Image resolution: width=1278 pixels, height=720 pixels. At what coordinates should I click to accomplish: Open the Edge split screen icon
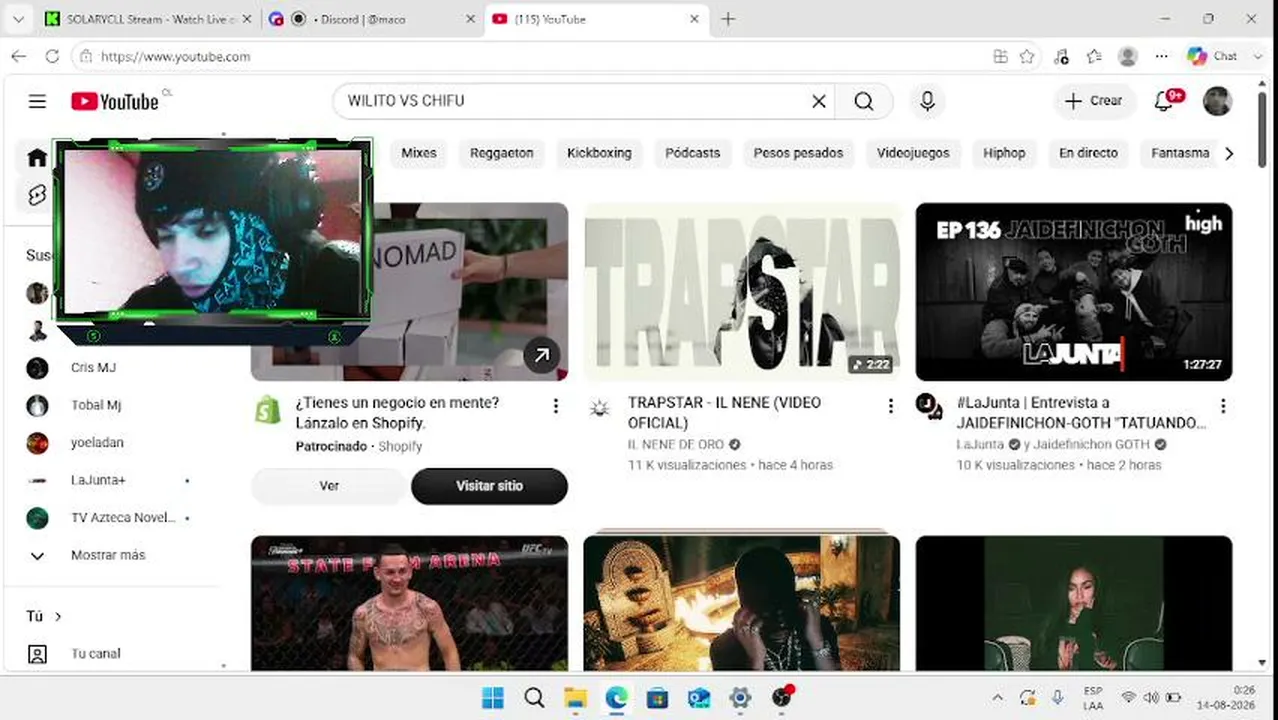click(x=1000, y=57)
